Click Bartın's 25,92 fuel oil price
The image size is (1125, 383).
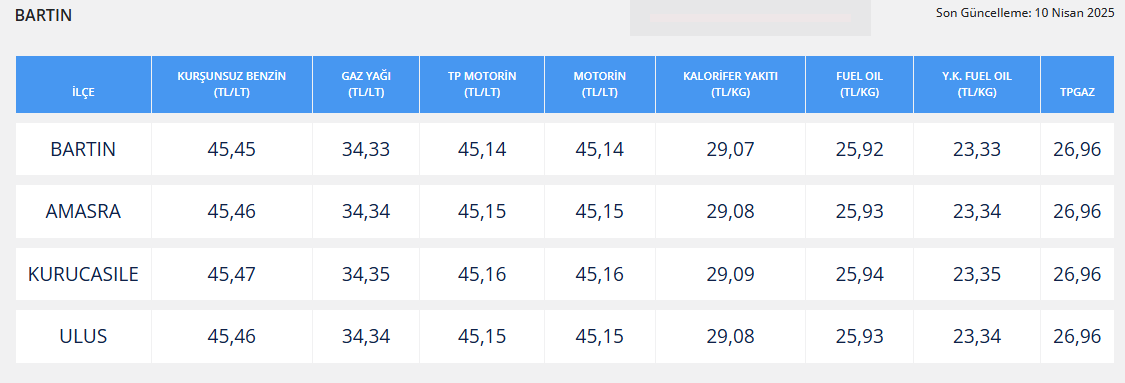coord(860,149)
